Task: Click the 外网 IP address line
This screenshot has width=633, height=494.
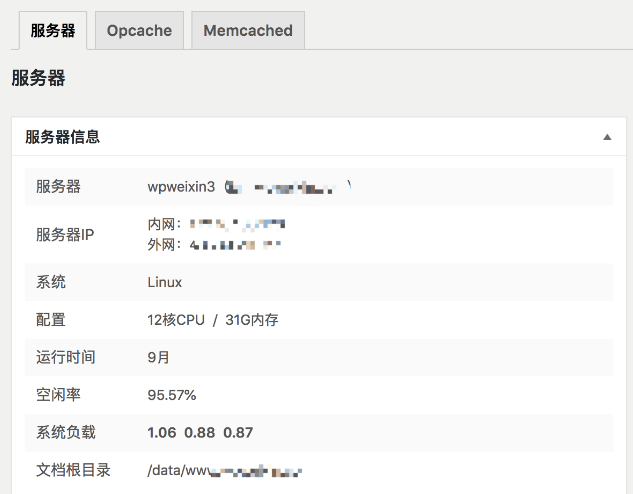Action: (x=214, y=244)
